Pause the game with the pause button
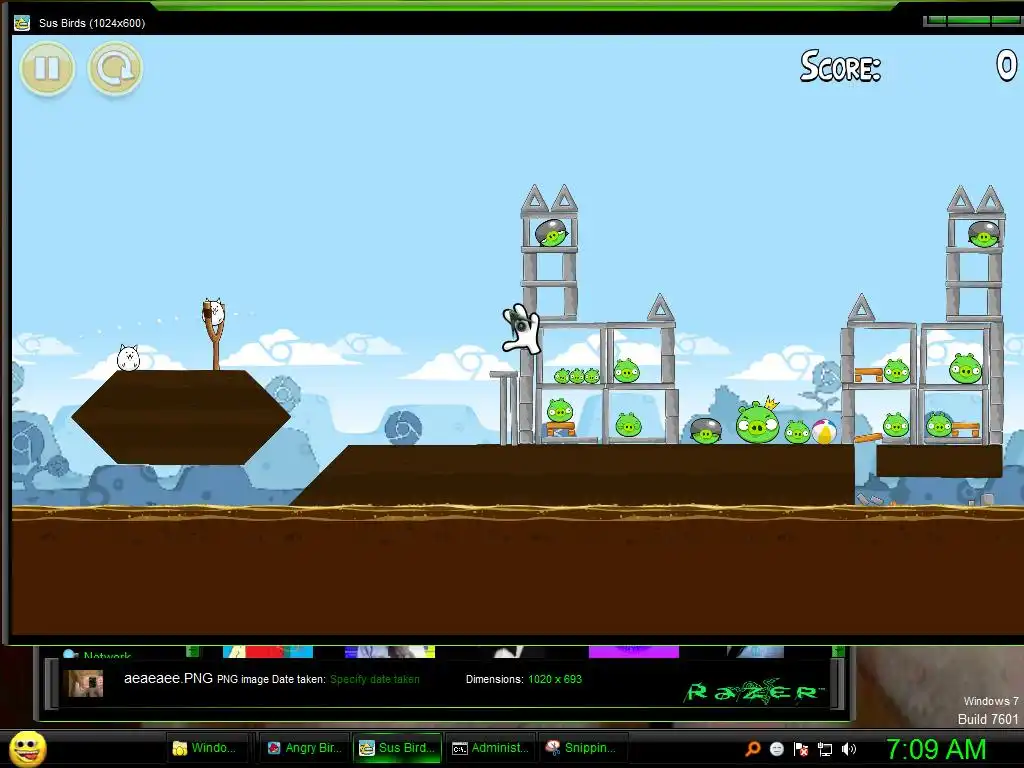The width and height of the screenshot is (1024, 768). (x=48, y=68)
